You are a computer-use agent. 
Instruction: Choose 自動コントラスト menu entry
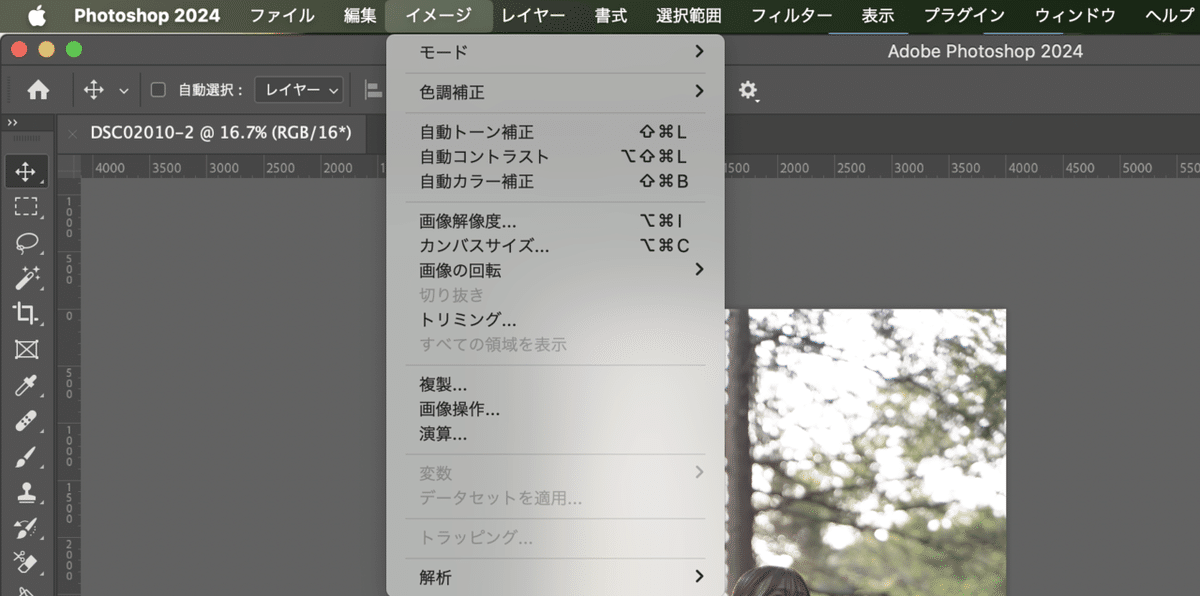pyautogui.click(x=555, y=157)
